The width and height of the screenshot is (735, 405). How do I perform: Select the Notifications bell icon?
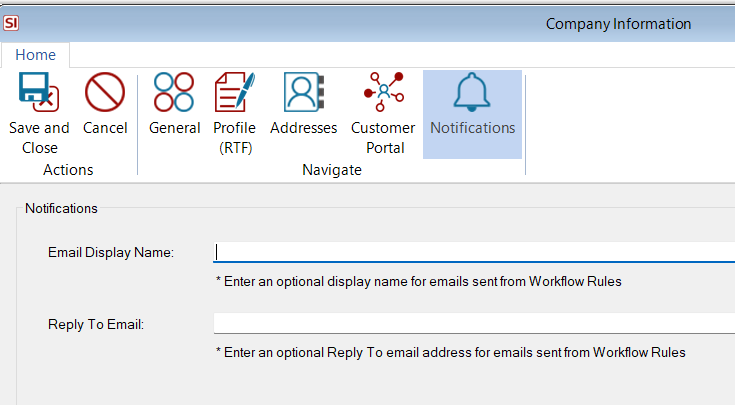click(472, 92)
